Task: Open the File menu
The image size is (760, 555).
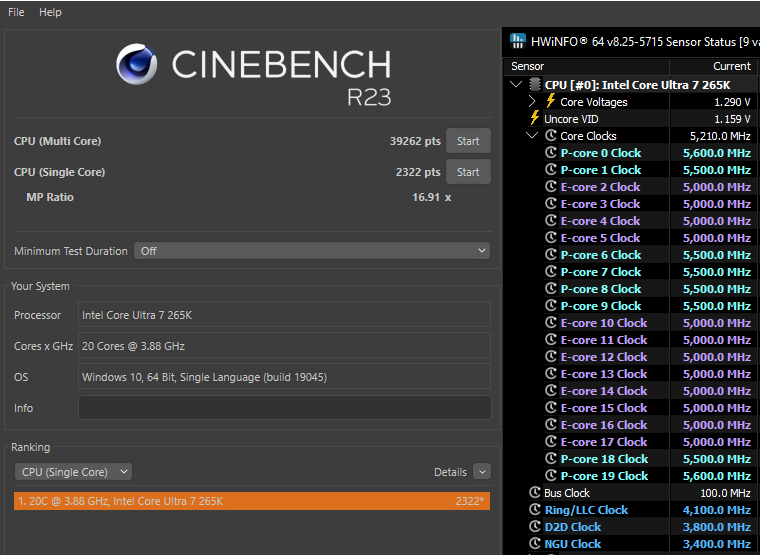Action: [x=16, y=12]
